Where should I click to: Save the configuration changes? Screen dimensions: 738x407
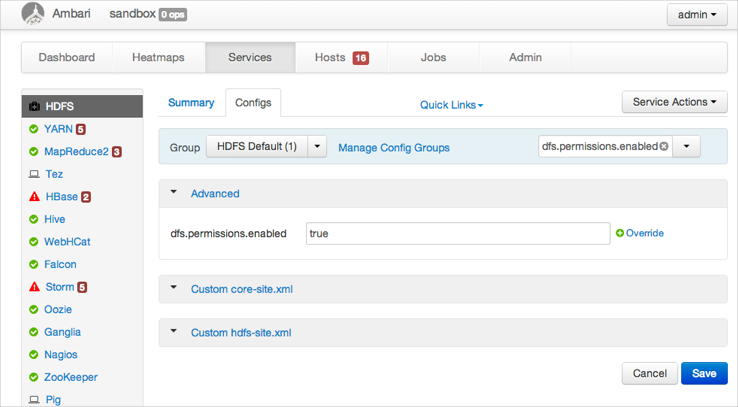[704, 373]
